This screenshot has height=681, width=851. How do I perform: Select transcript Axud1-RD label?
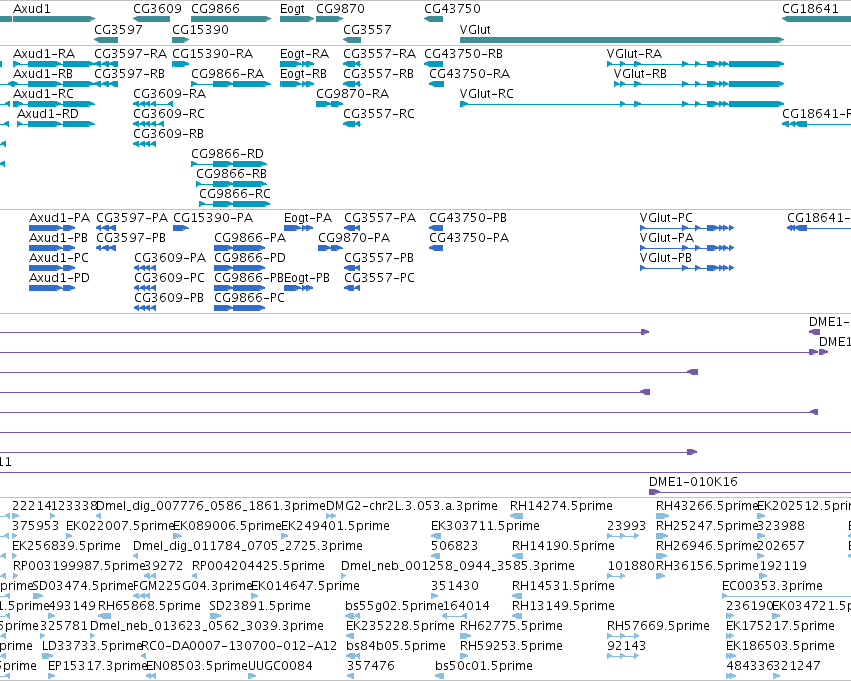[48, 114]
